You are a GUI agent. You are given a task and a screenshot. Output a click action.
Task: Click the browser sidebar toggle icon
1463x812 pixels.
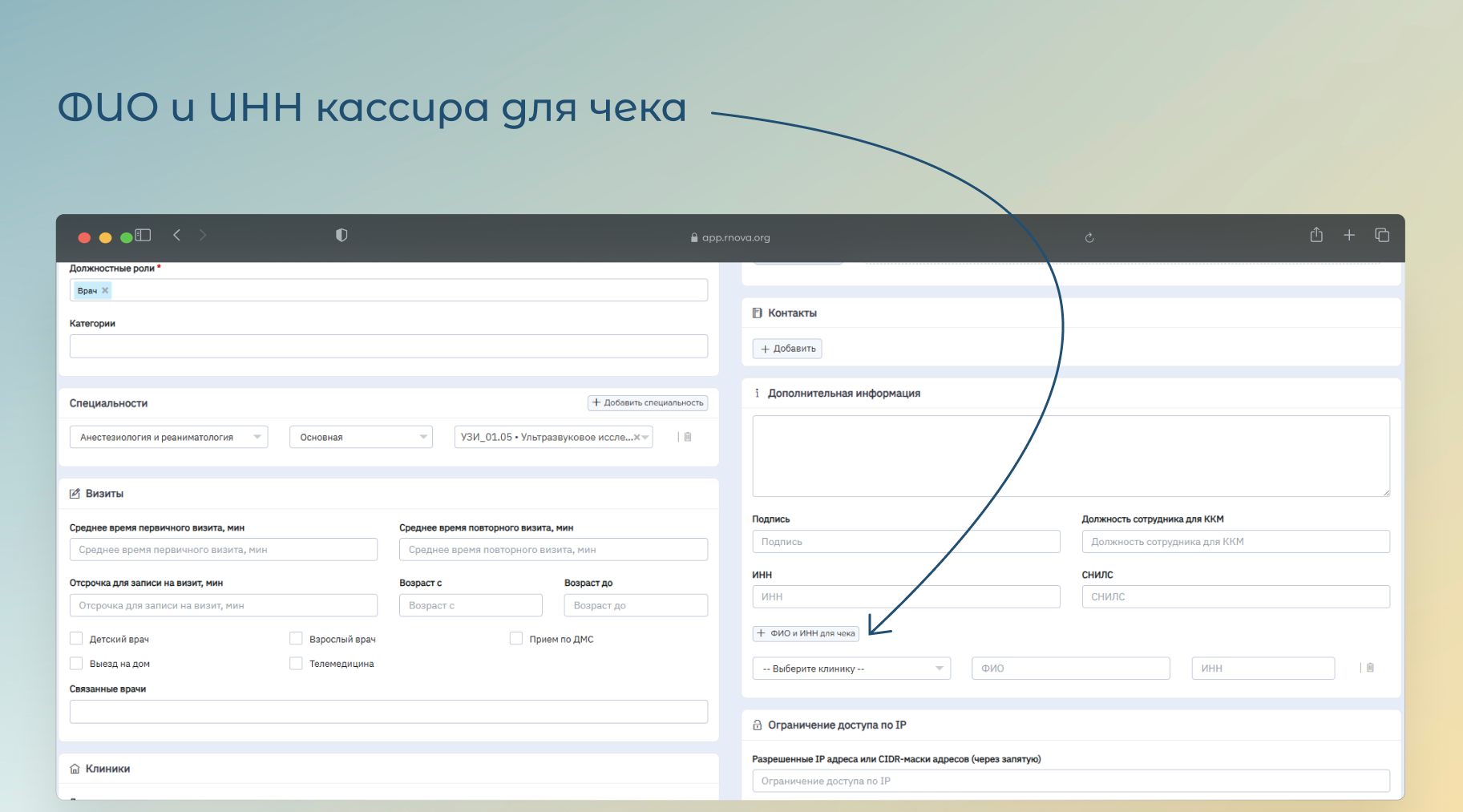[143, 236]
